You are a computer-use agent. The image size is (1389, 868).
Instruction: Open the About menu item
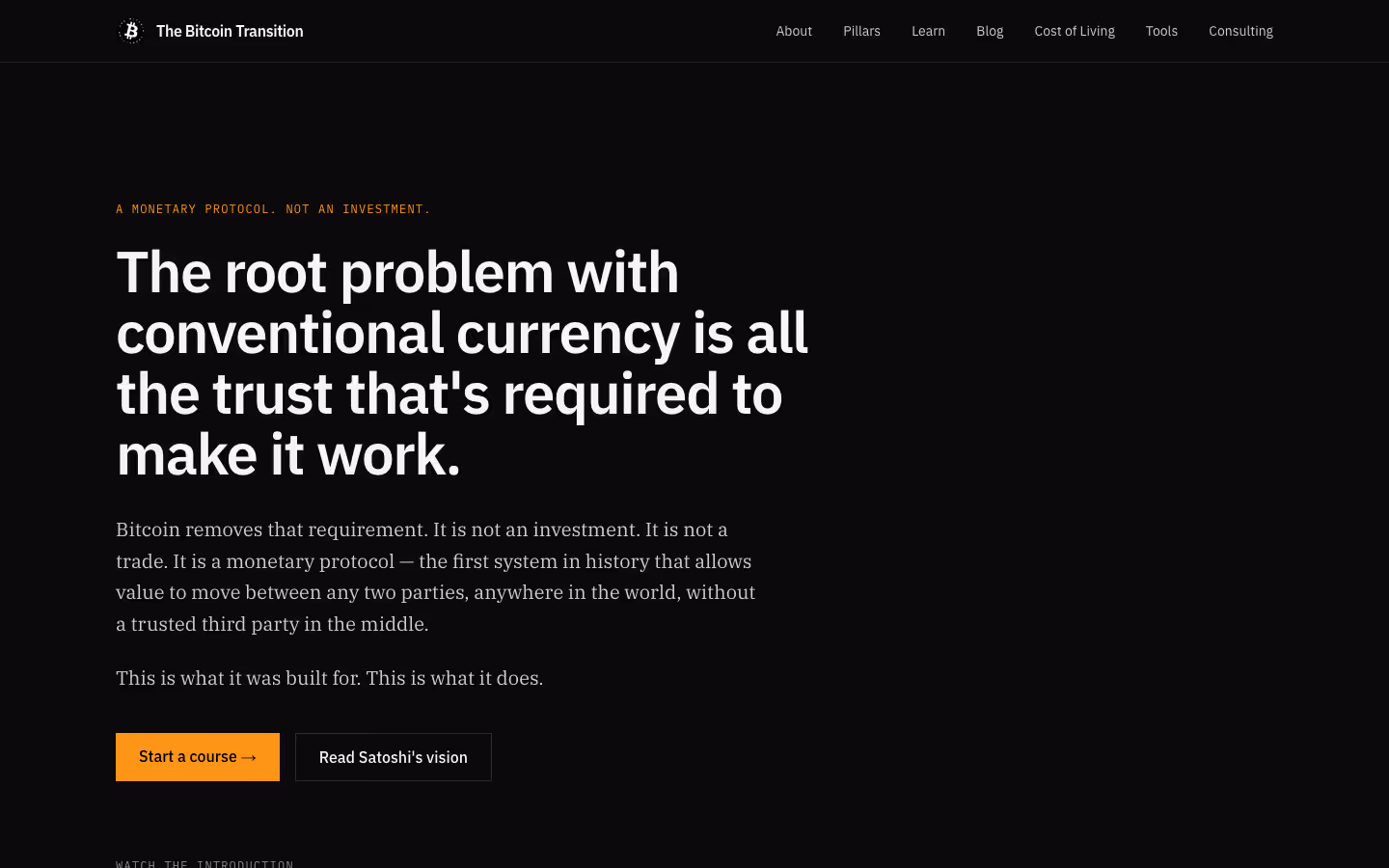tap(794, 31)
